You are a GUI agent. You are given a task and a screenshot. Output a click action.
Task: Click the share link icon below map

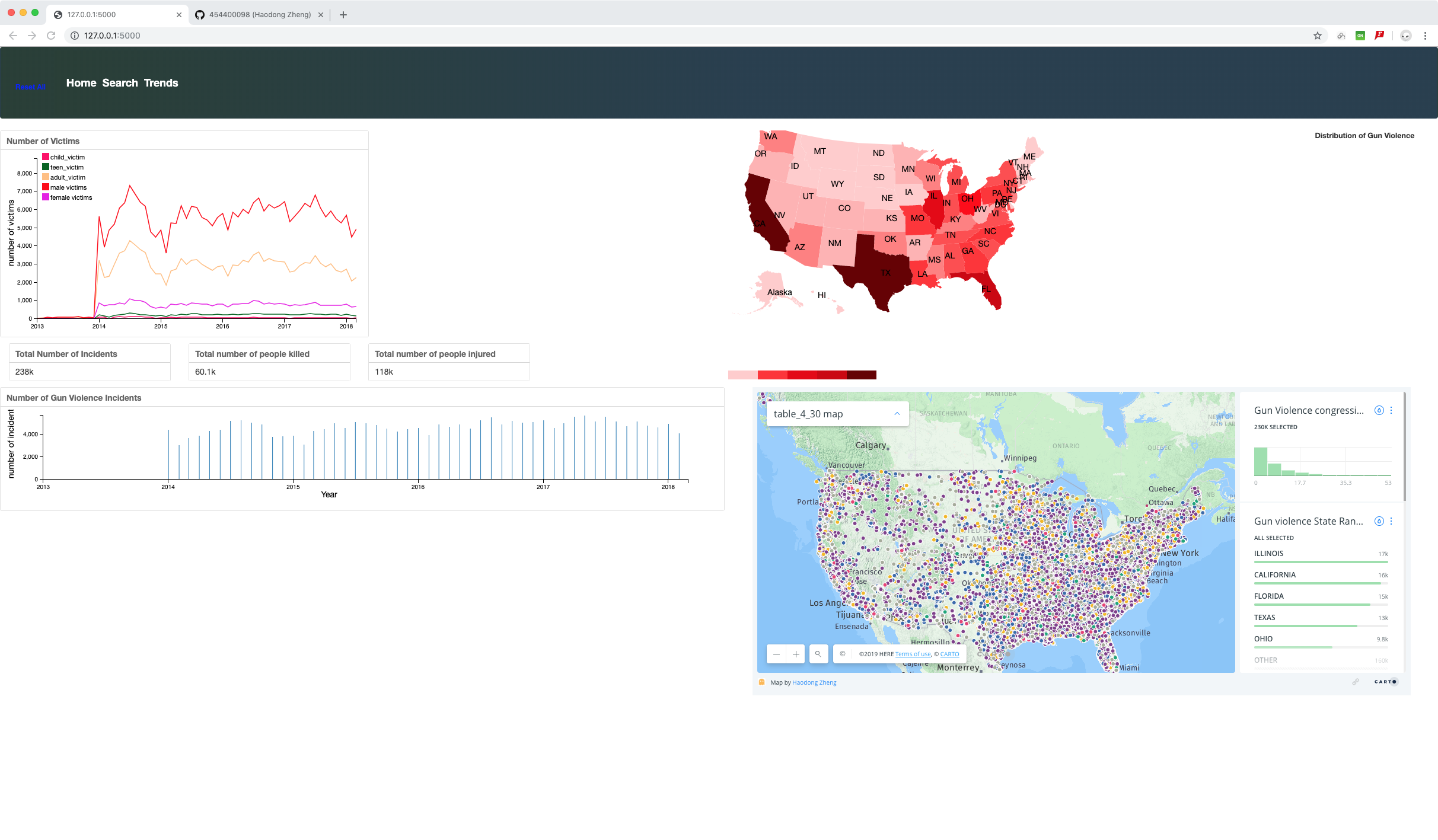tap(1355, 682)
